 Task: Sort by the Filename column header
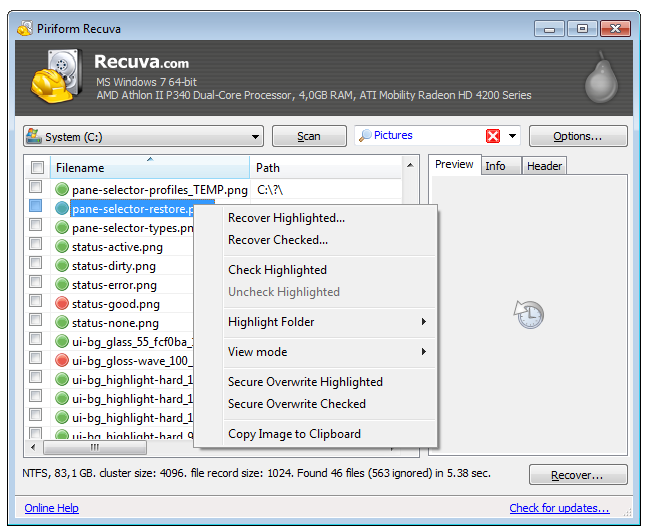click(150, 167)
